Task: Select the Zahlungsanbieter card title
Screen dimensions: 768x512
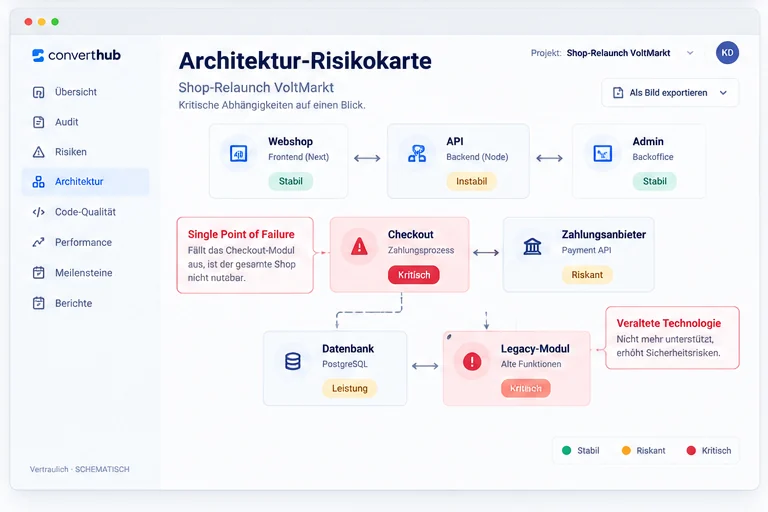Action: tap(603, 235)
